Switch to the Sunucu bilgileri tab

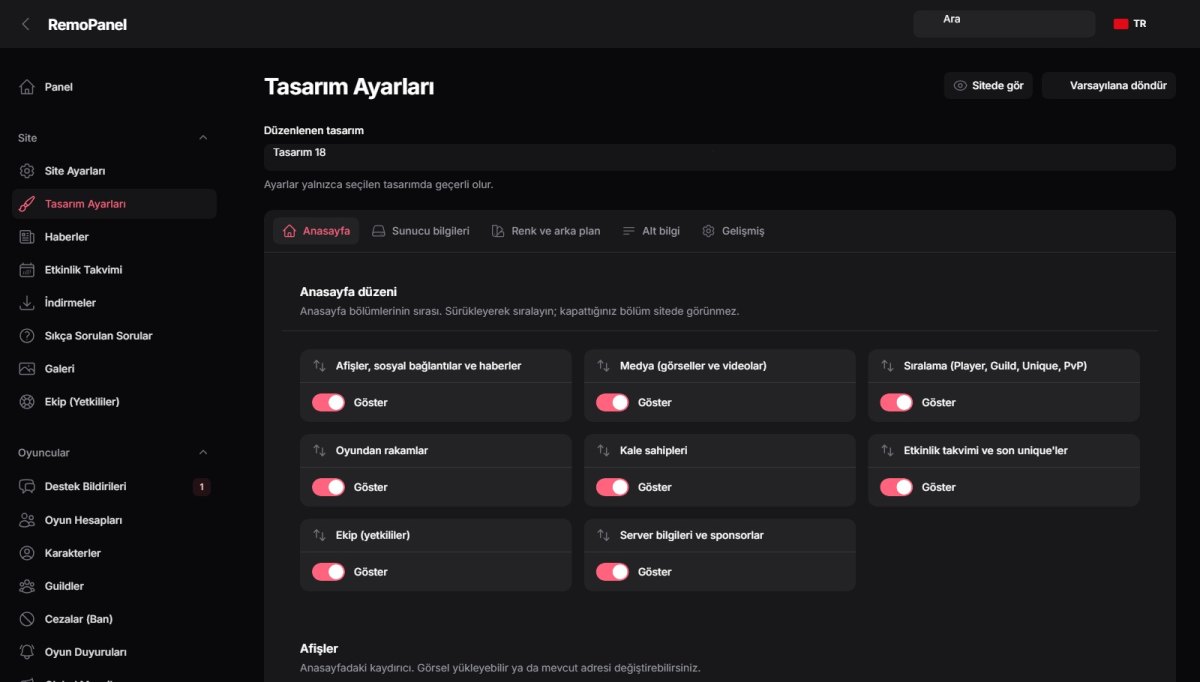pos(420,231)
